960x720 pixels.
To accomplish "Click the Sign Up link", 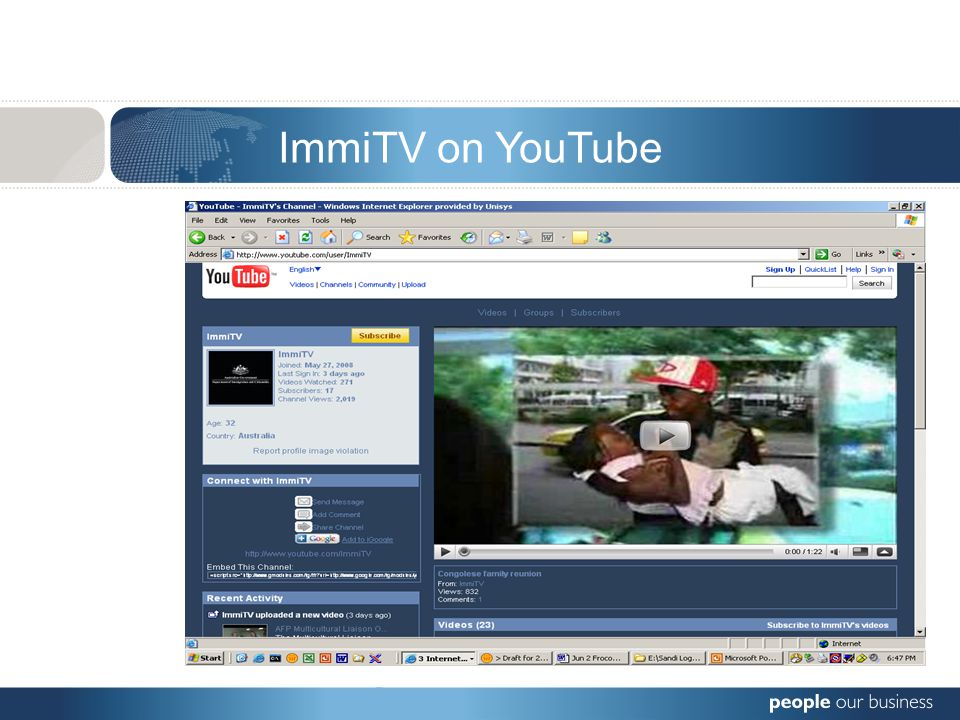I will [780, 269].
